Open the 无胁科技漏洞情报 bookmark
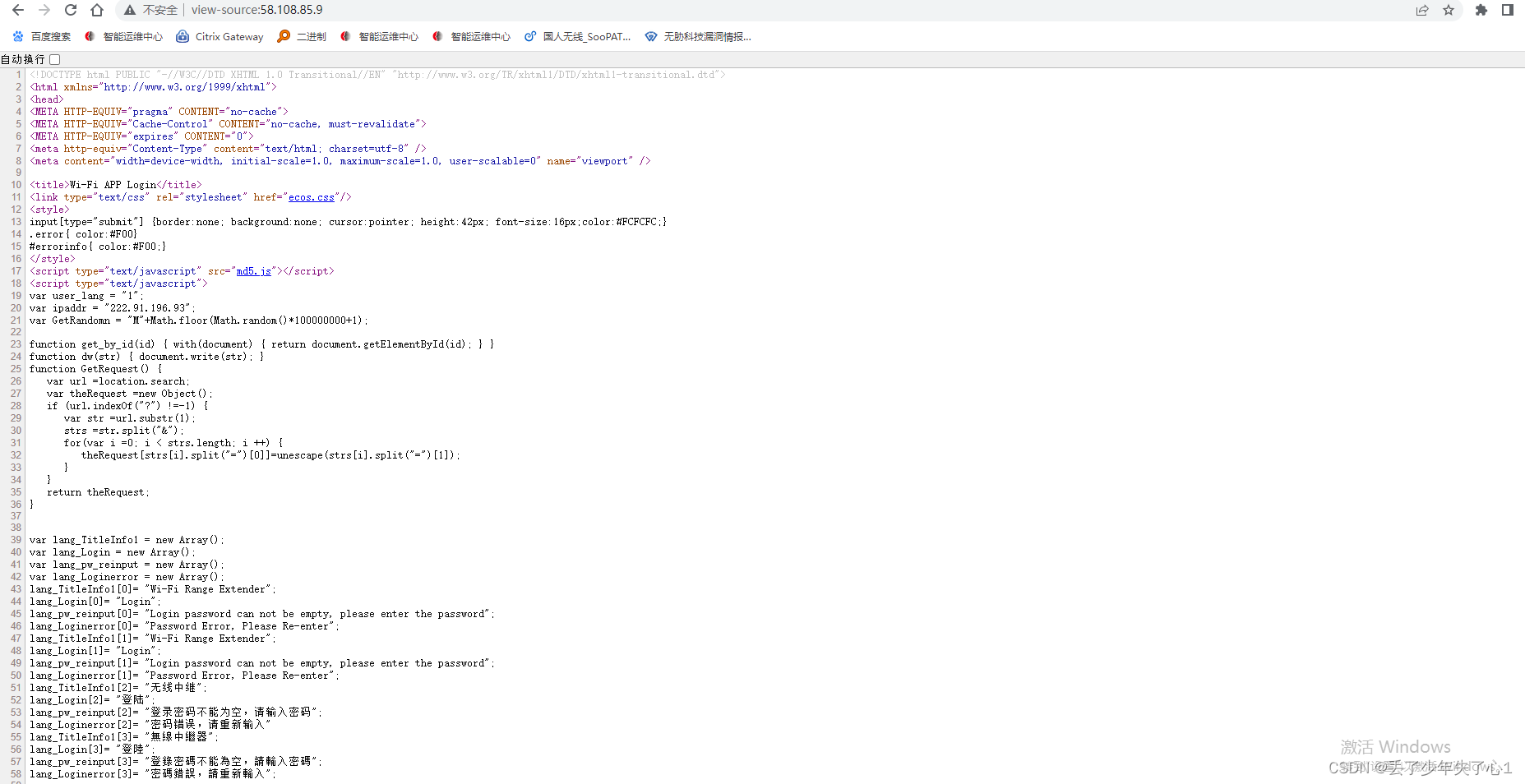 698,36
